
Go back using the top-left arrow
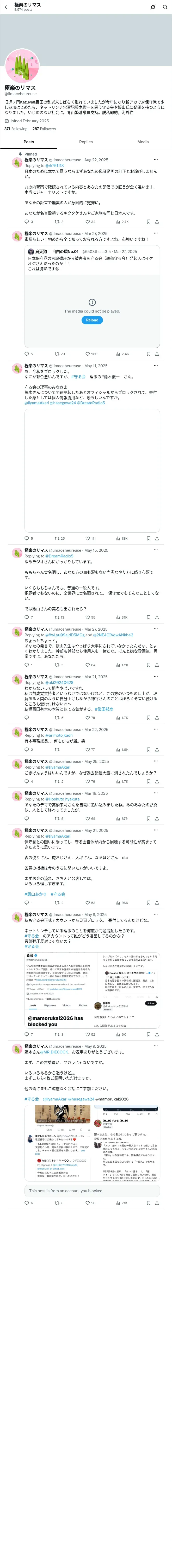pyautogui.click(x=6, y=7)
